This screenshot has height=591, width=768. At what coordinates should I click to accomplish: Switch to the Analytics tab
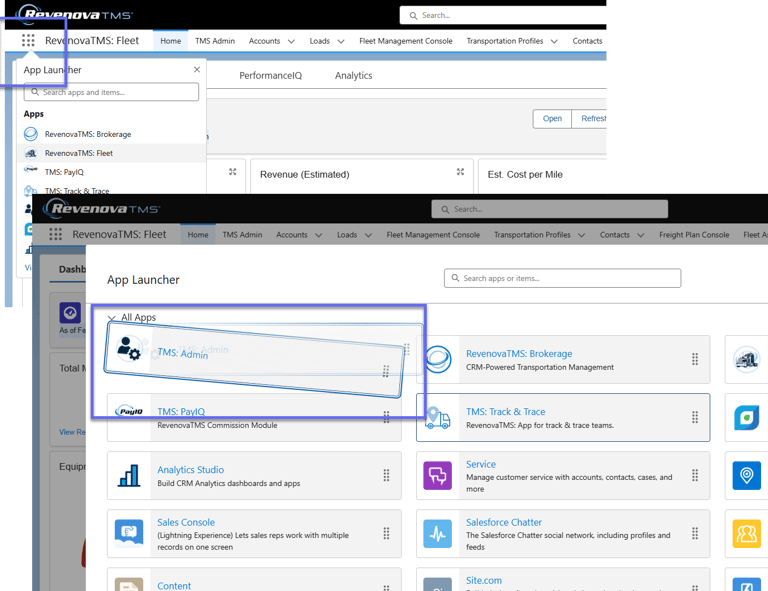click(354, 75)
